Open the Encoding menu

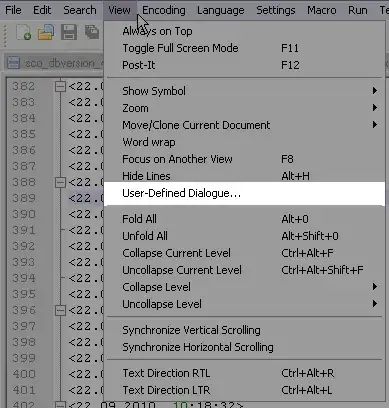[x=164, y=10]
